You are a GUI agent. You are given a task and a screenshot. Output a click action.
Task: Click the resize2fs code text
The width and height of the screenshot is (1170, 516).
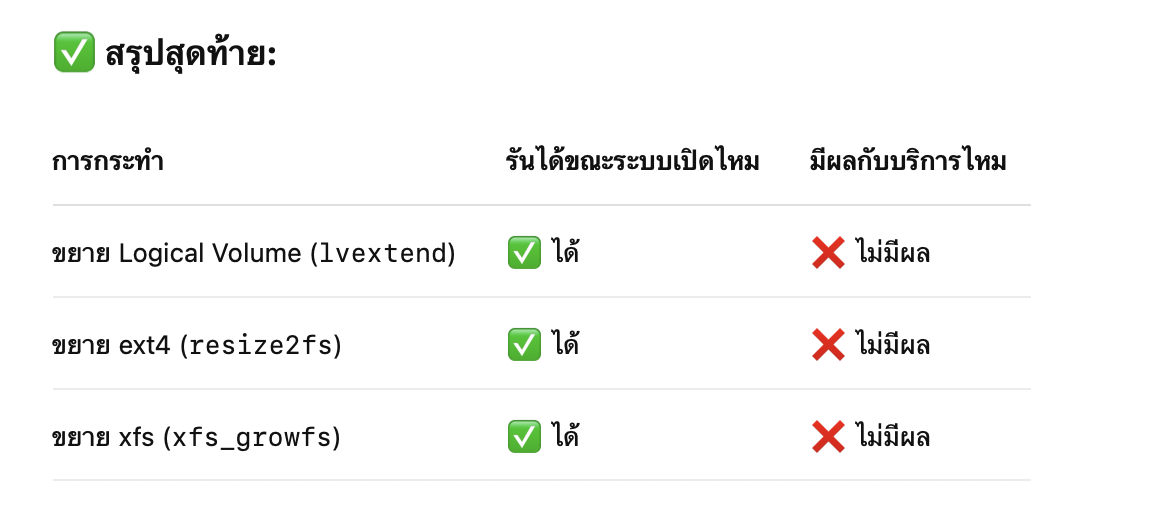pos(260,346)
